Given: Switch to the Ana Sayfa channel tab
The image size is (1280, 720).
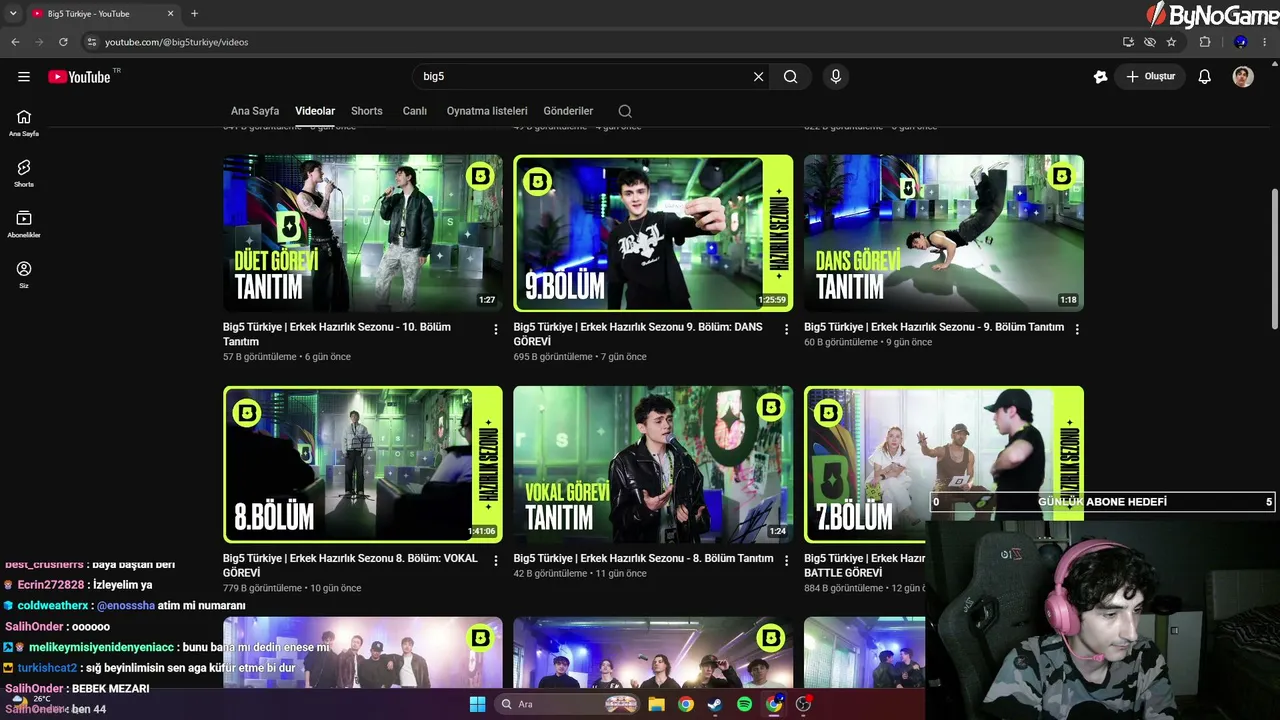Looking at the screenshot, I should tap(255, 111).
